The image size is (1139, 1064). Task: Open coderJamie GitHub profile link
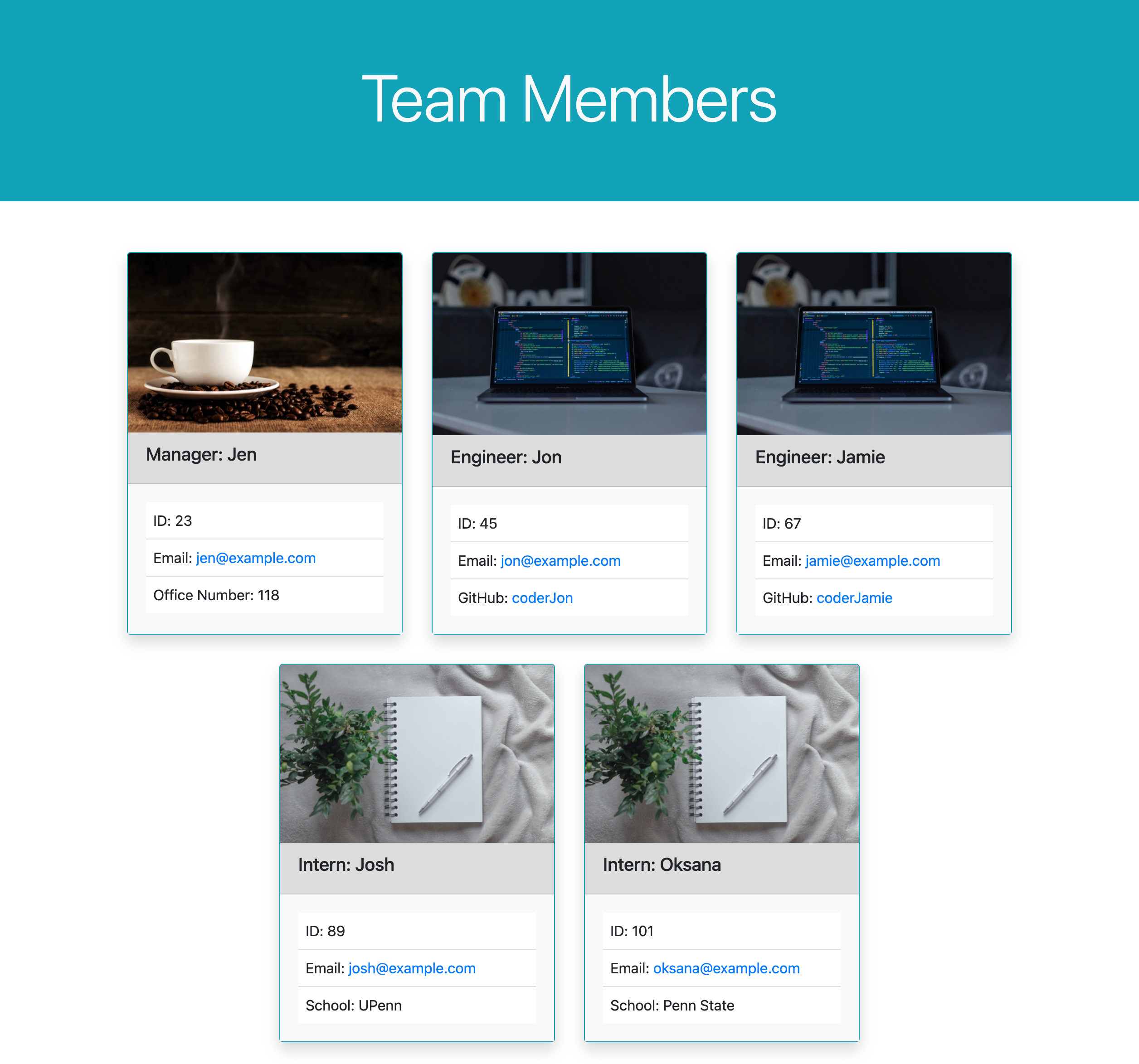click(854, 598)
